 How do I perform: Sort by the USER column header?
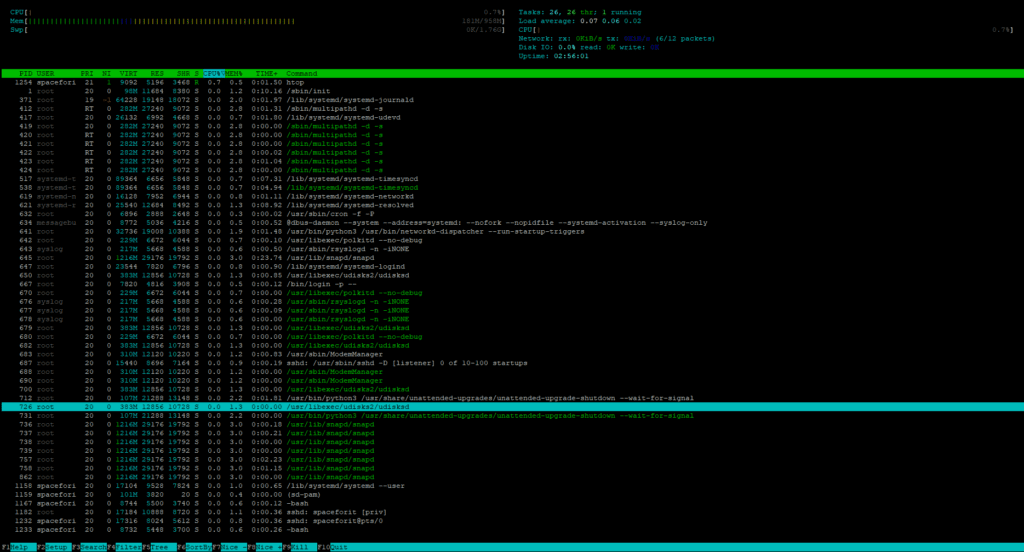click(x=46, y=74)
